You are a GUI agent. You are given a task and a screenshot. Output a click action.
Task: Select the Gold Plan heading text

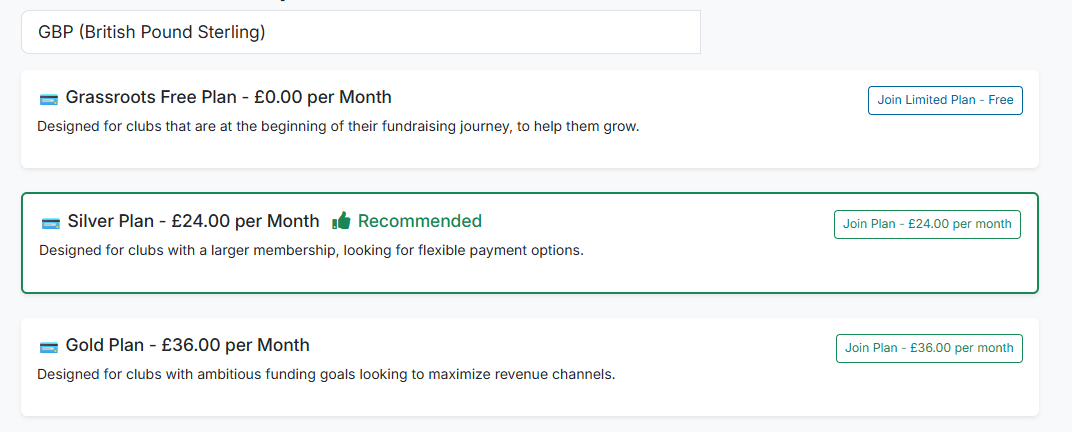coord(107,346)
